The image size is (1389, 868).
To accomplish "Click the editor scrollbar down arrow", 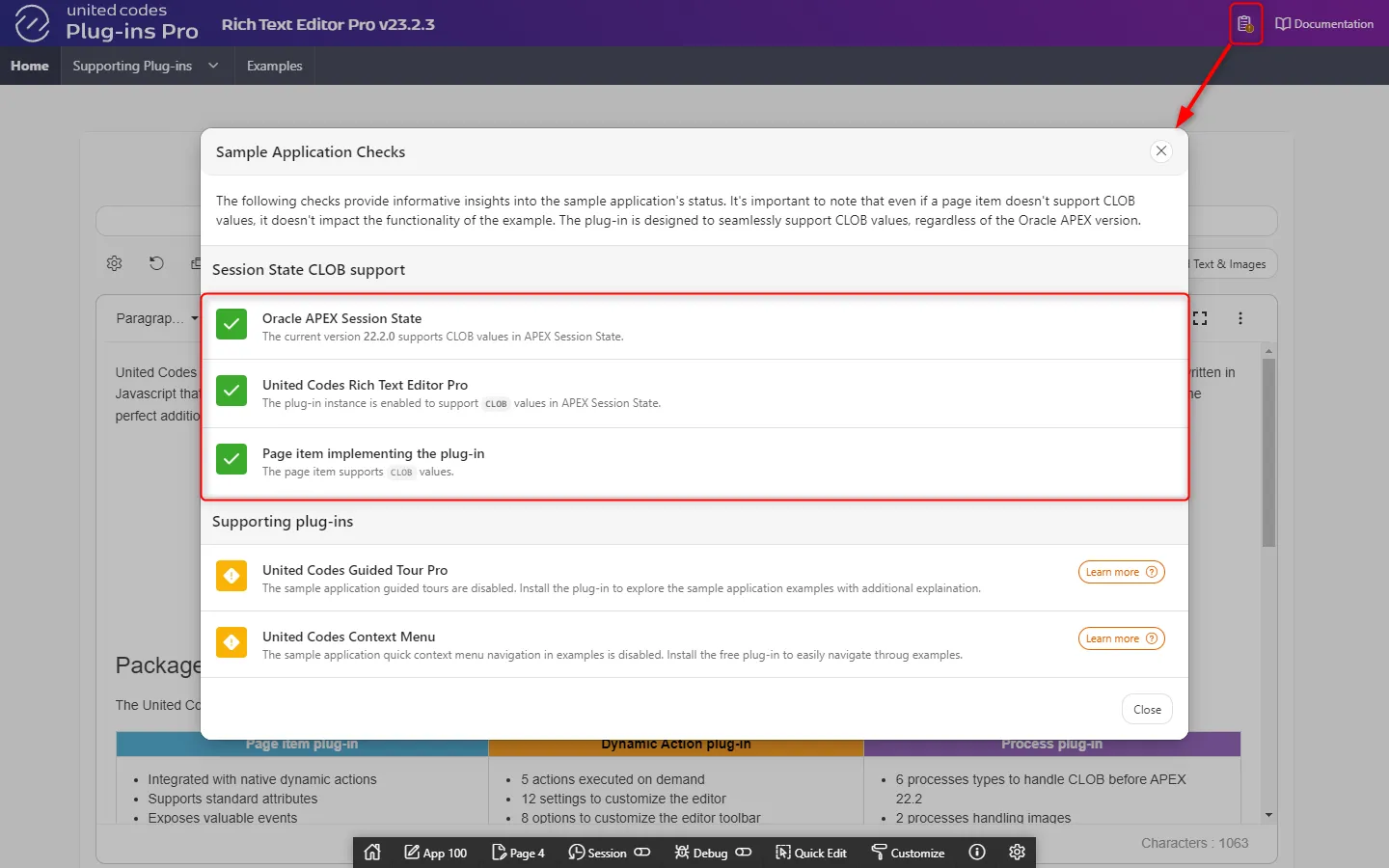I will [x=1268, y=815].
